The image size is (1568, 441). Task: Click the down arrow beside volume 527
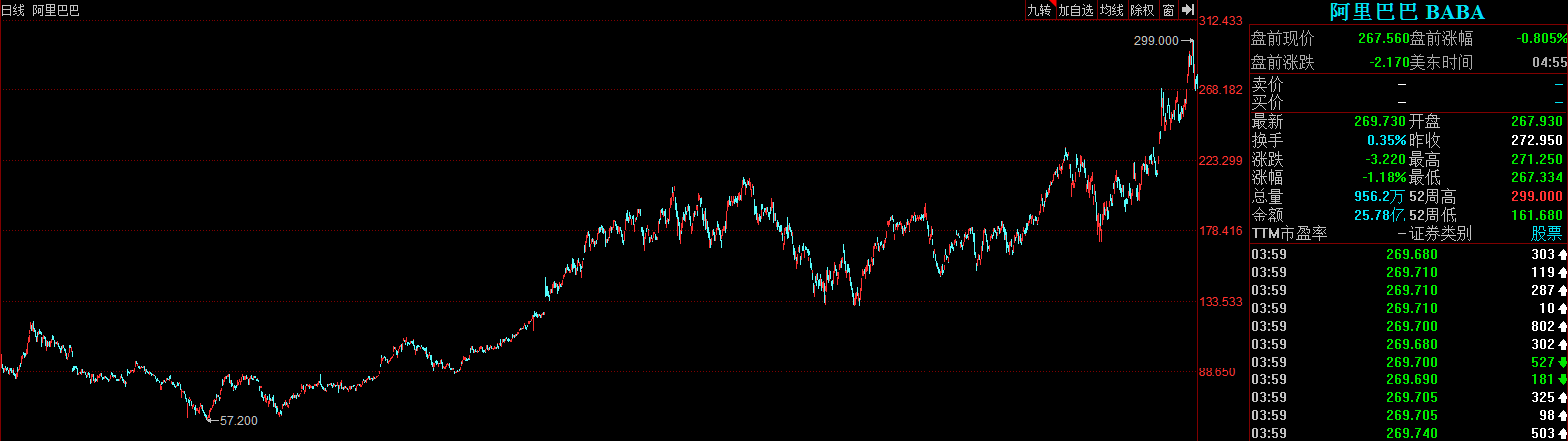tap(1562, 362)
